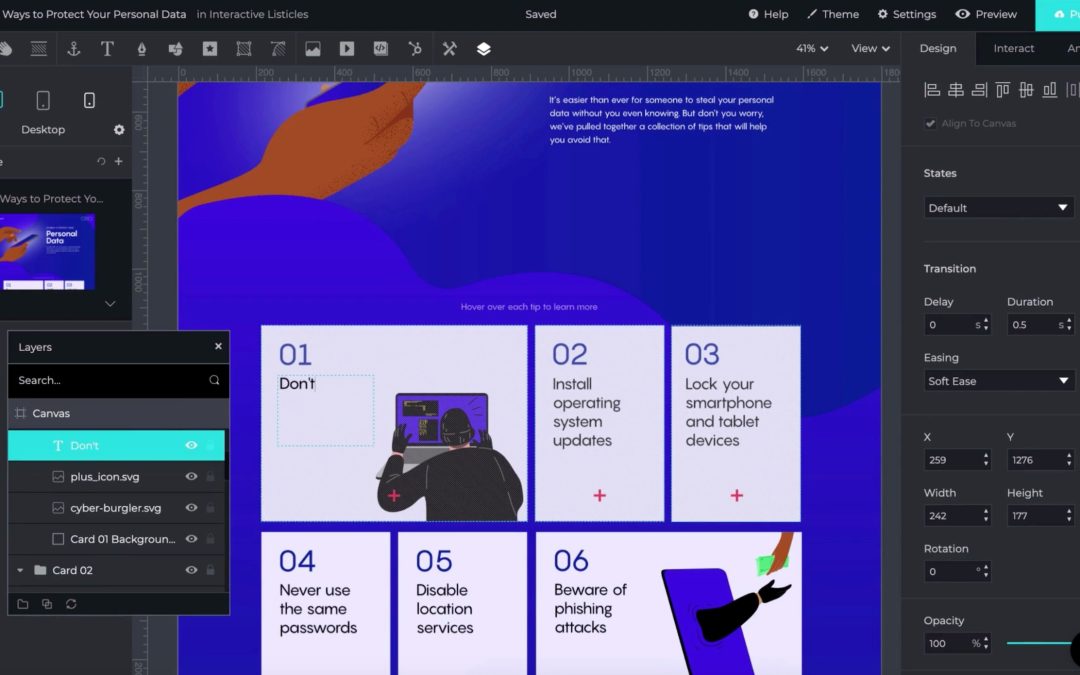Lock the cyber-burgler.svg layer
1080x675 pixels.
coord(210,508)
